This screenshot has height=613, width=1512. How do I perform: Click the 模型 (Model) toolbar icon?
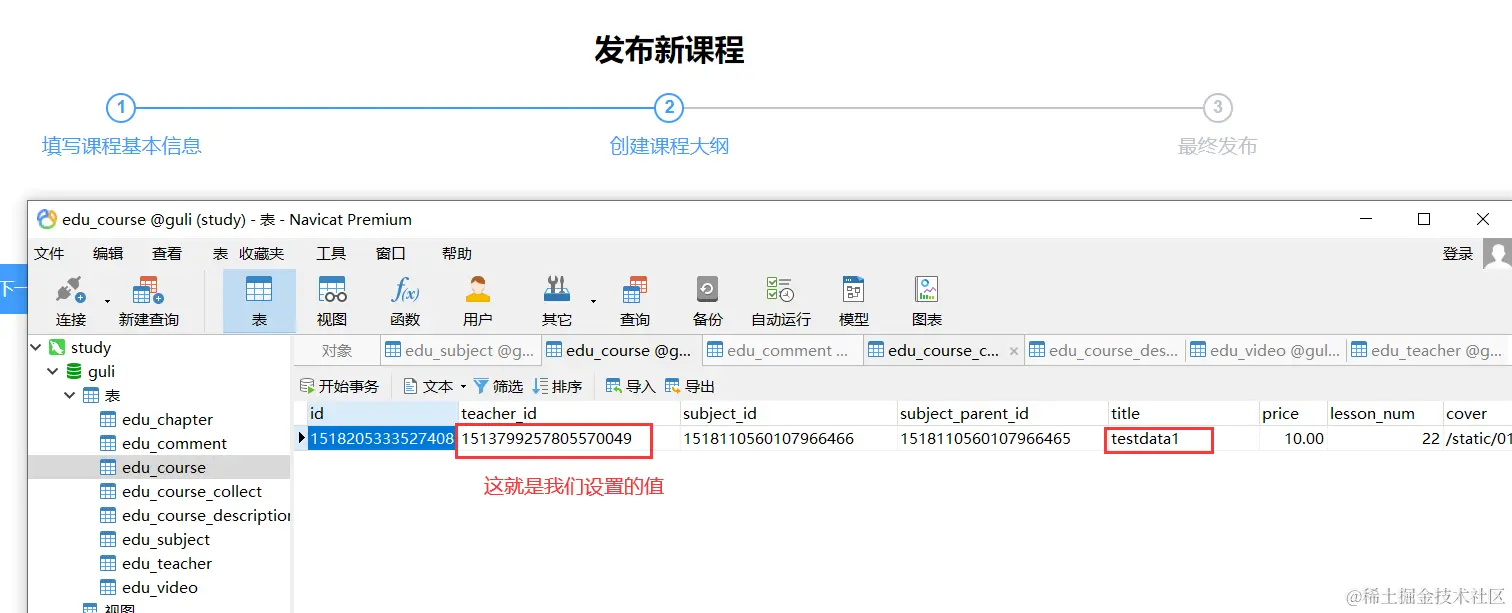[x=853, y=301]
